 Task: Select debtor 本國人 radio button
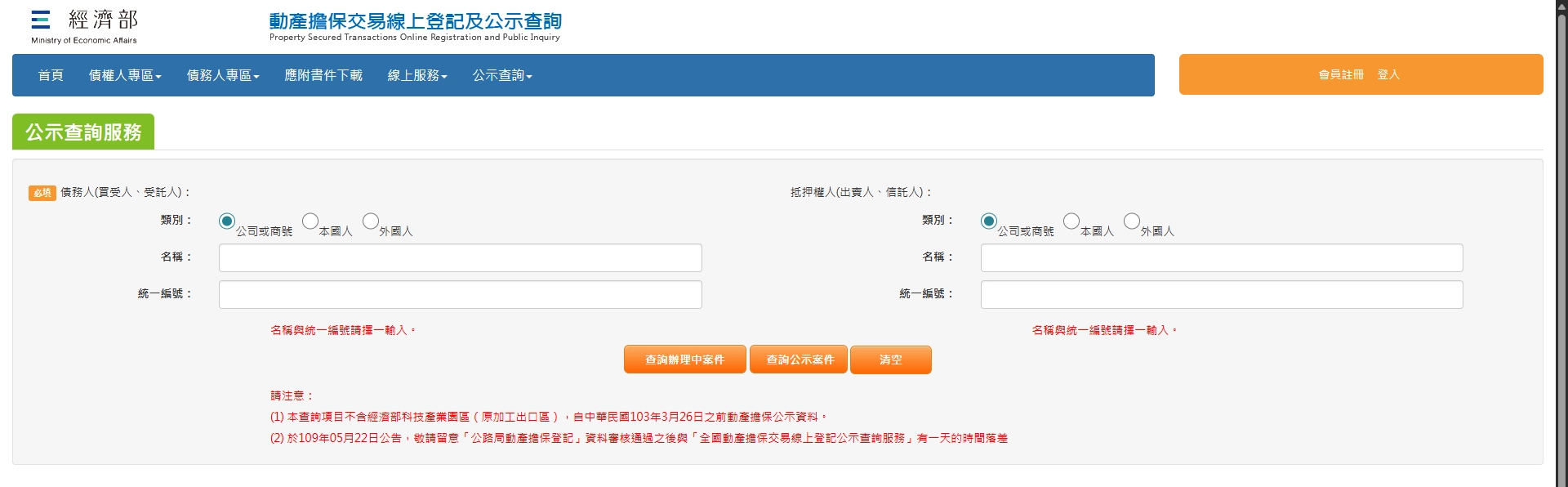pyautogui.click(x=310, y=221)
